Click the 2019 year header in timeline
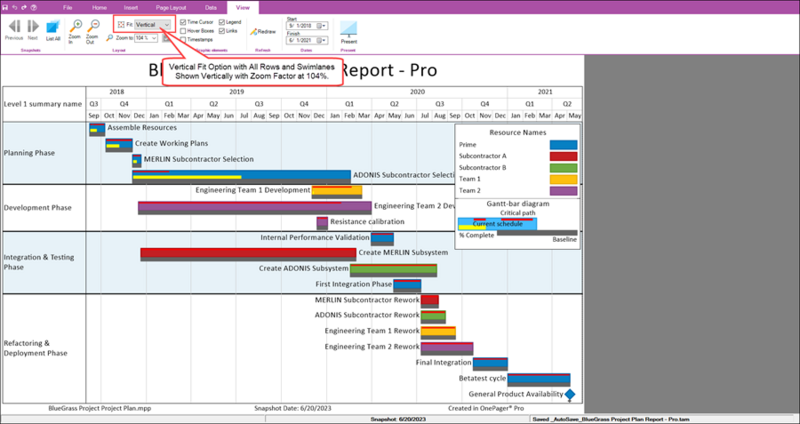 (x=236, y=92)
